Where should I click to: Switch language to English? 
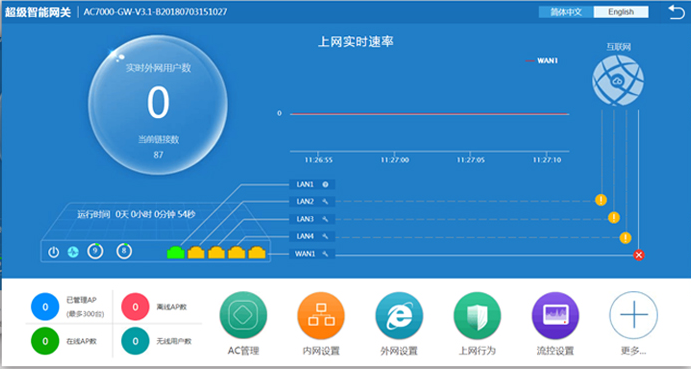tap(621, 12)
